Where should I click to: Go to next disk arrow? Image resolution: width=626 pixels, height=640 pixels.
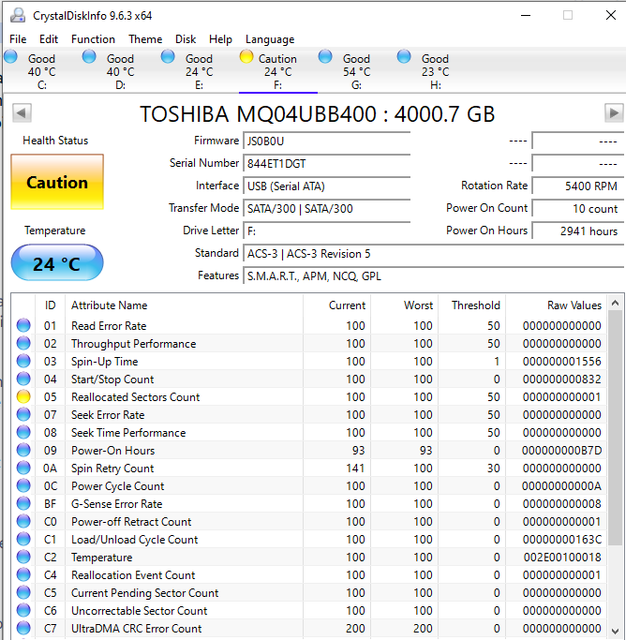tap(614, 113)
